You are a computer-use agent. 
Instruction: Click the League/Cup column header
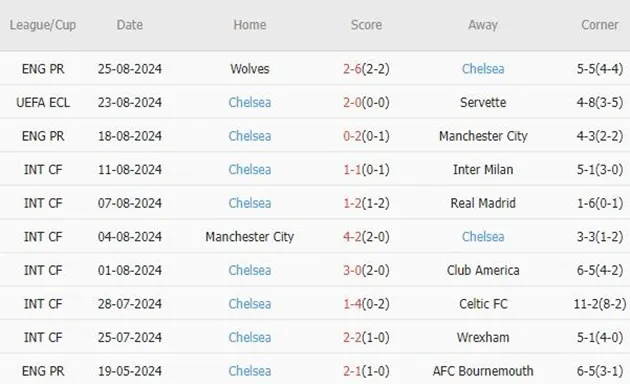click(43, 25)
